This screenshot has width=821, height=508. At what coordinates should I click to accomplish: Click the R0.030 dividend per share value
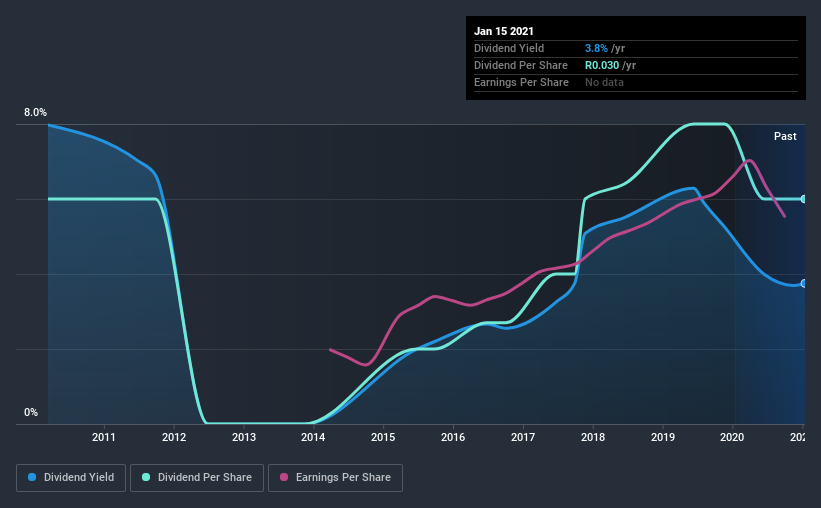tap(602, 65)
